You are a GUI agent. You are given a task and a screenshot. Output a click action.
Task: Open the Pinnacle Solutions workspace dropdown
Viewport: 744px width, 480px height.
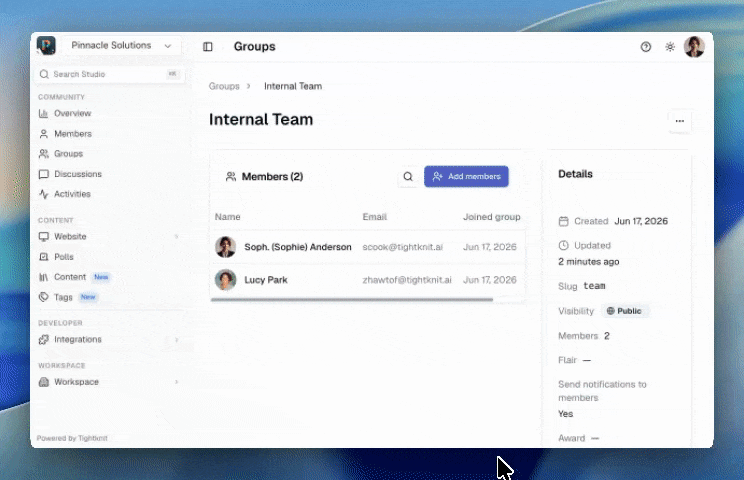122,46
